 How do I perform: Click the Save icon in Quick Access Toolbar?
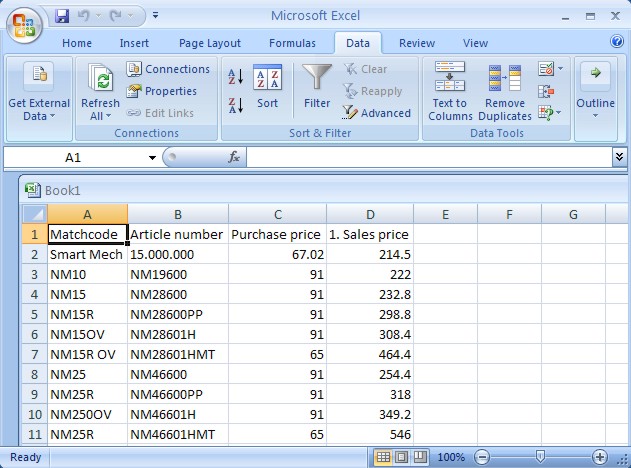[x=62, y=16]
